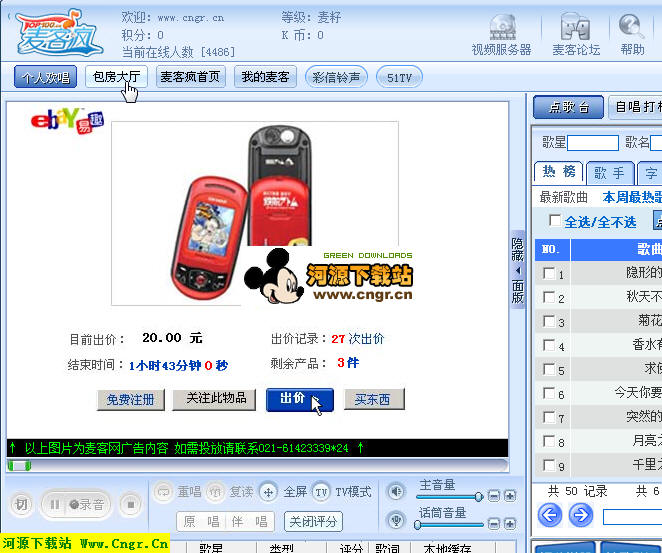The height and width of the screenshot is (553, 662).
Task: Check the song row 9 checkbox
Action: (x=549, y=465)
